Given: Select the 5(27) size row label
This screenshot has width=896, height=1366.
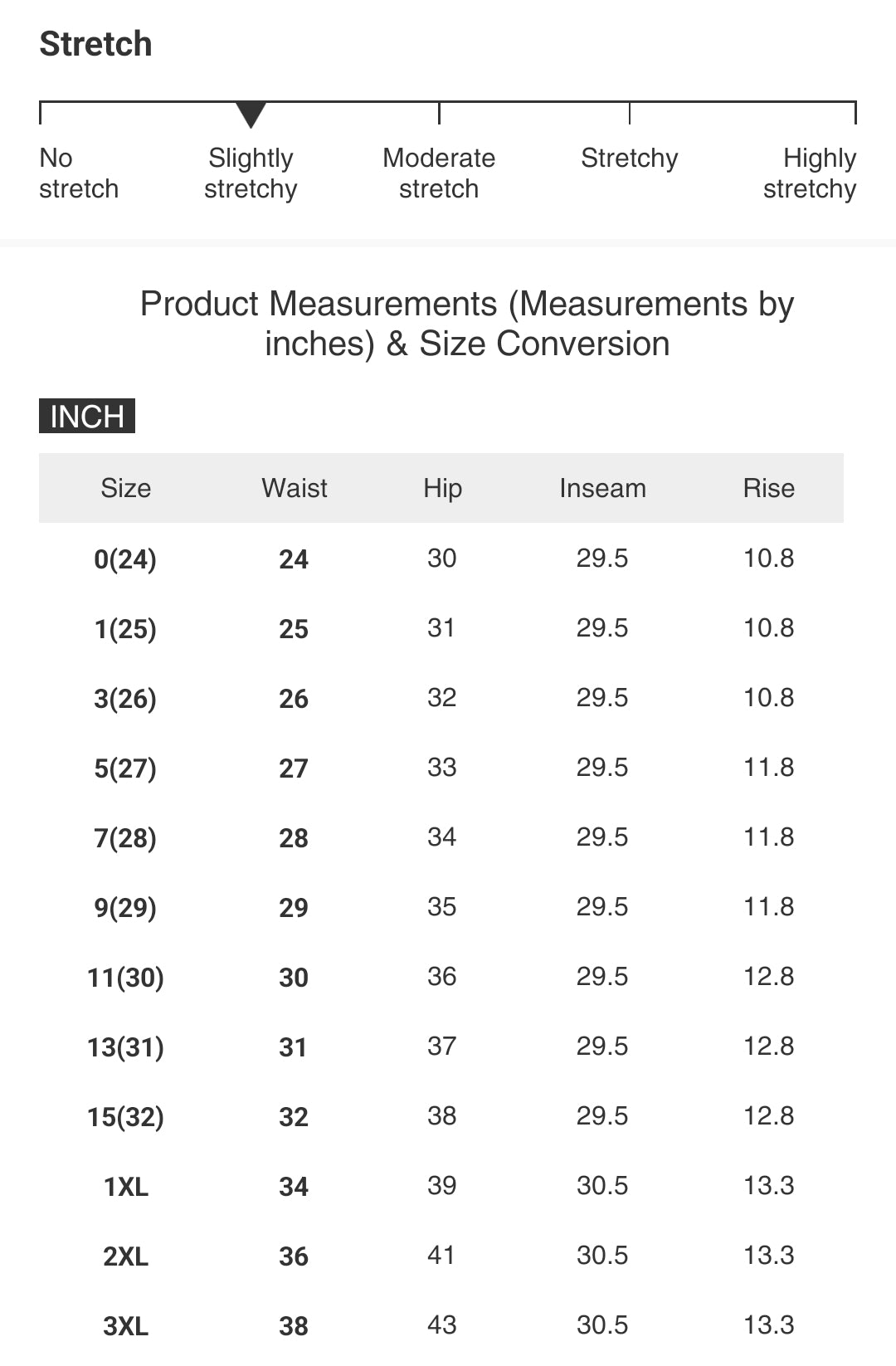Looking at the screenshot, I should coord(125,768).
